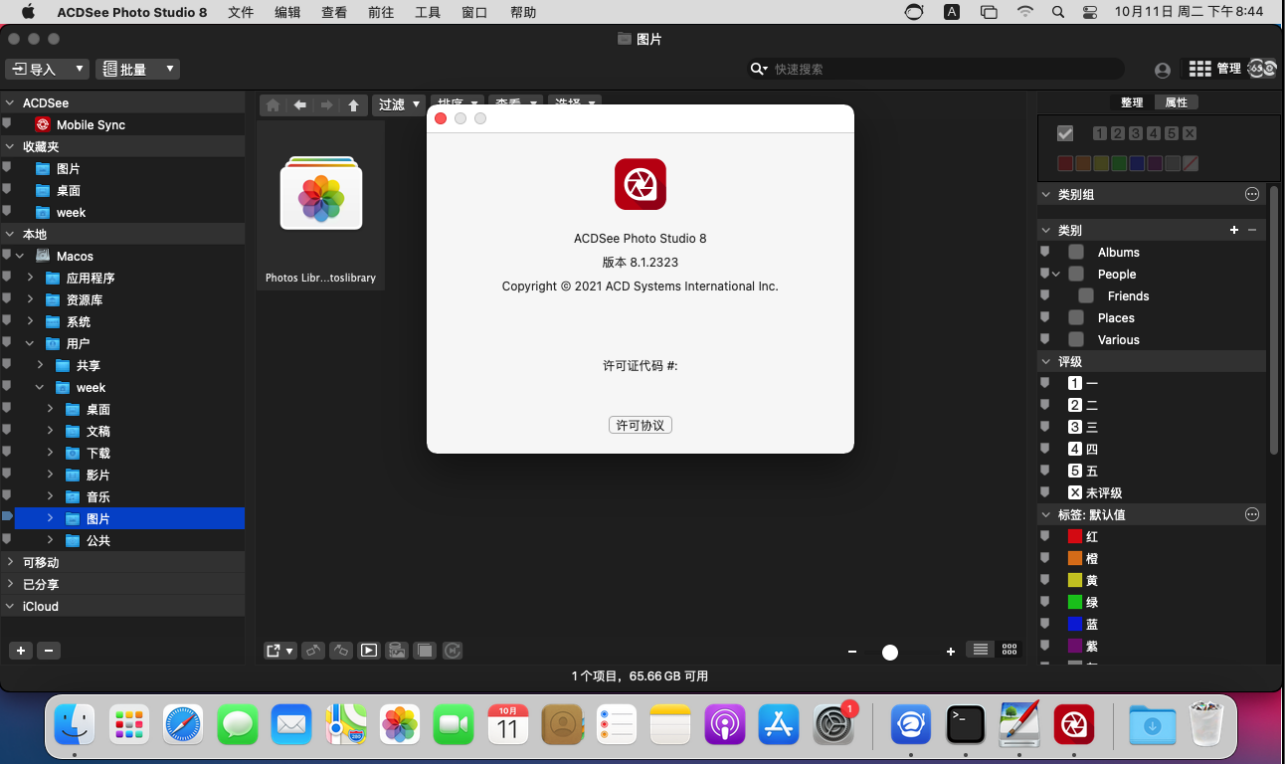
Task: Pick the red color label swatch in properties
Action: (1065, 163)
